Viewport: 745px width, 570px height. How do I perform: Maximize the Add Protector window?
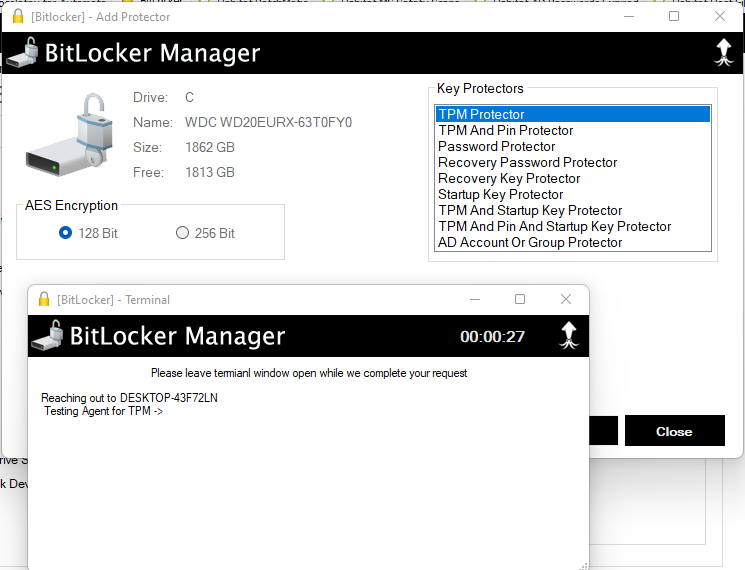click(x=674, y=17)
